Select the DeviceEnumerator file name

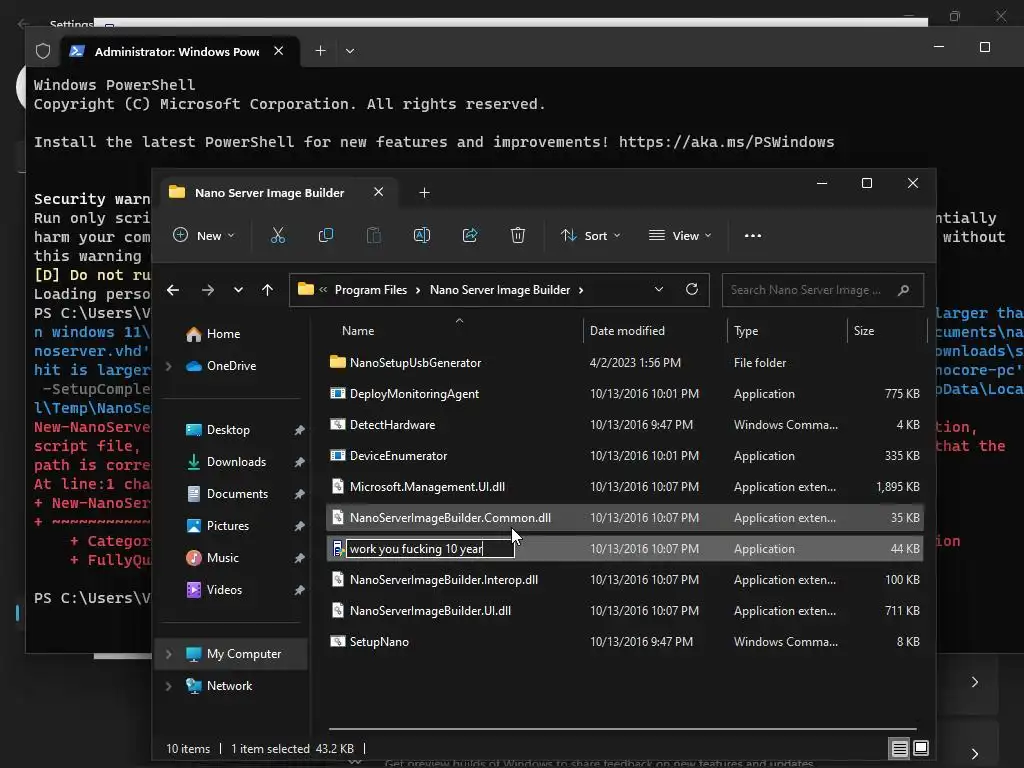[398, 456]
